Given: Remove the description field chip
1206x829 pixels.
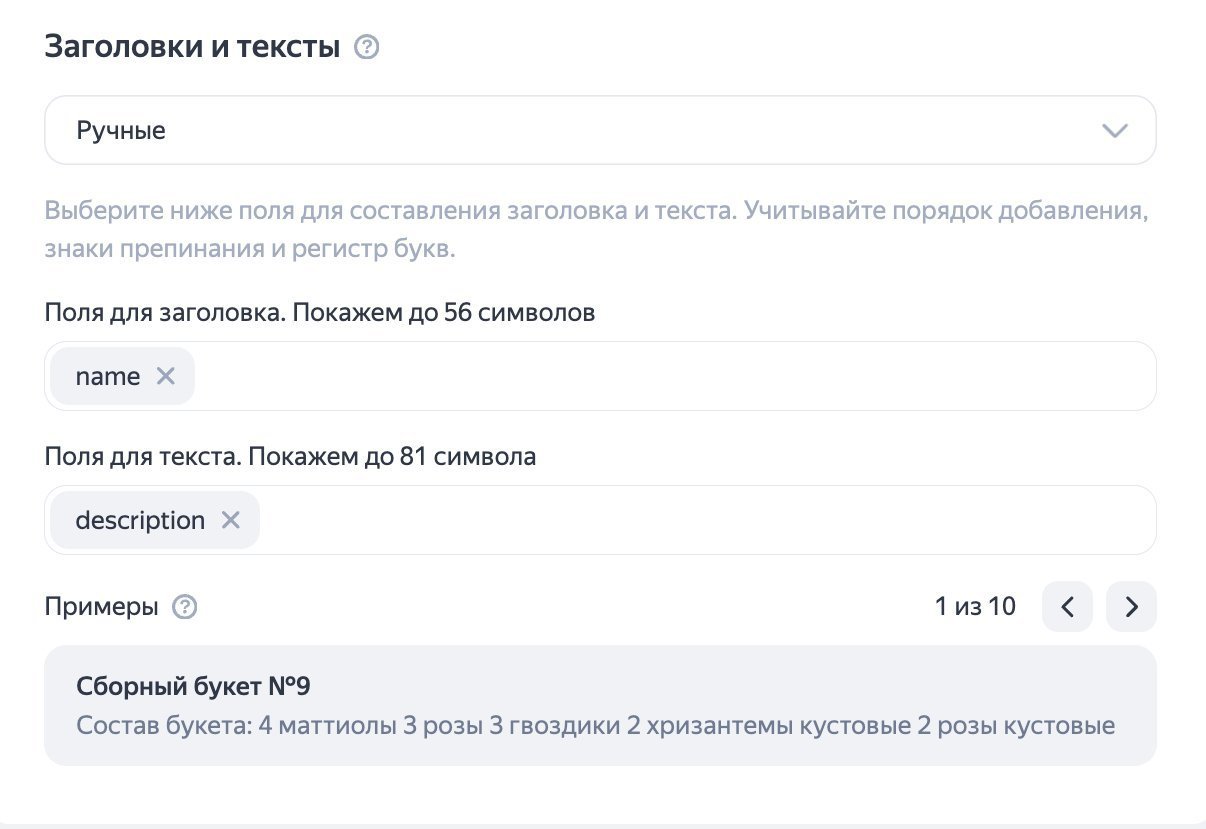Looking at the screenshot, I should pos(230,520).
